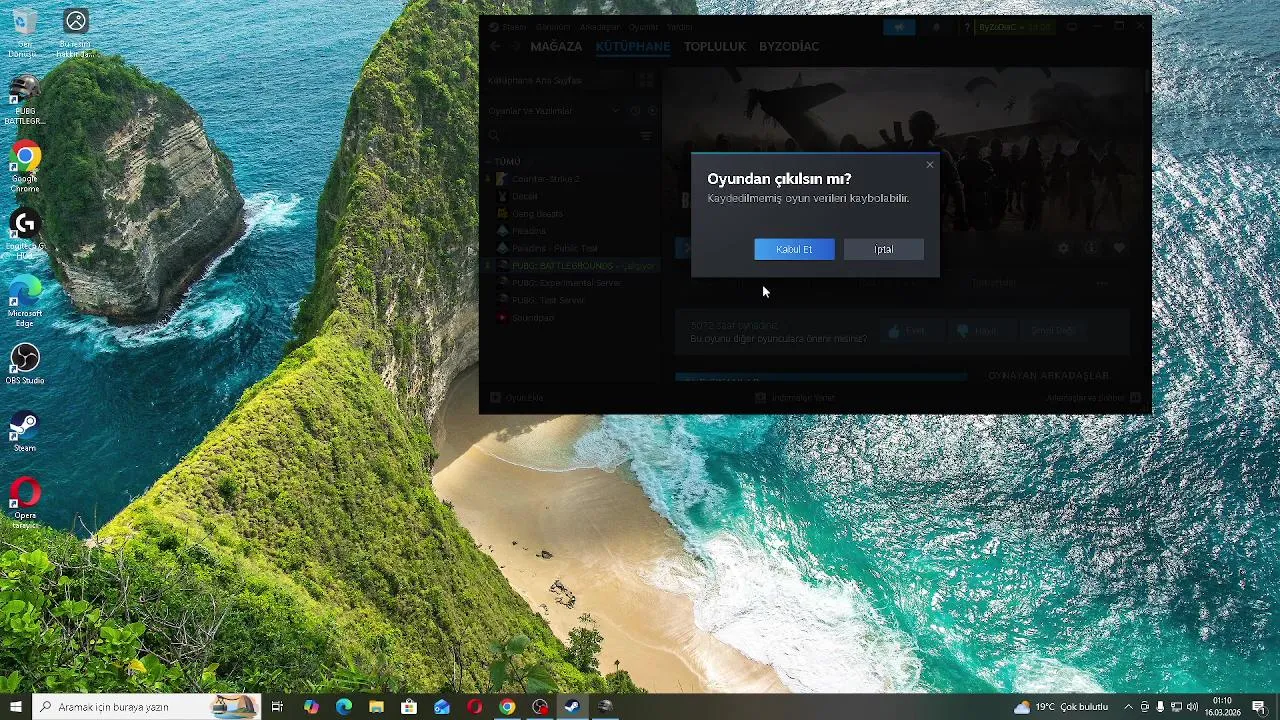
Task: Open taskbar volume control icon
Action: pos(1192,707)
